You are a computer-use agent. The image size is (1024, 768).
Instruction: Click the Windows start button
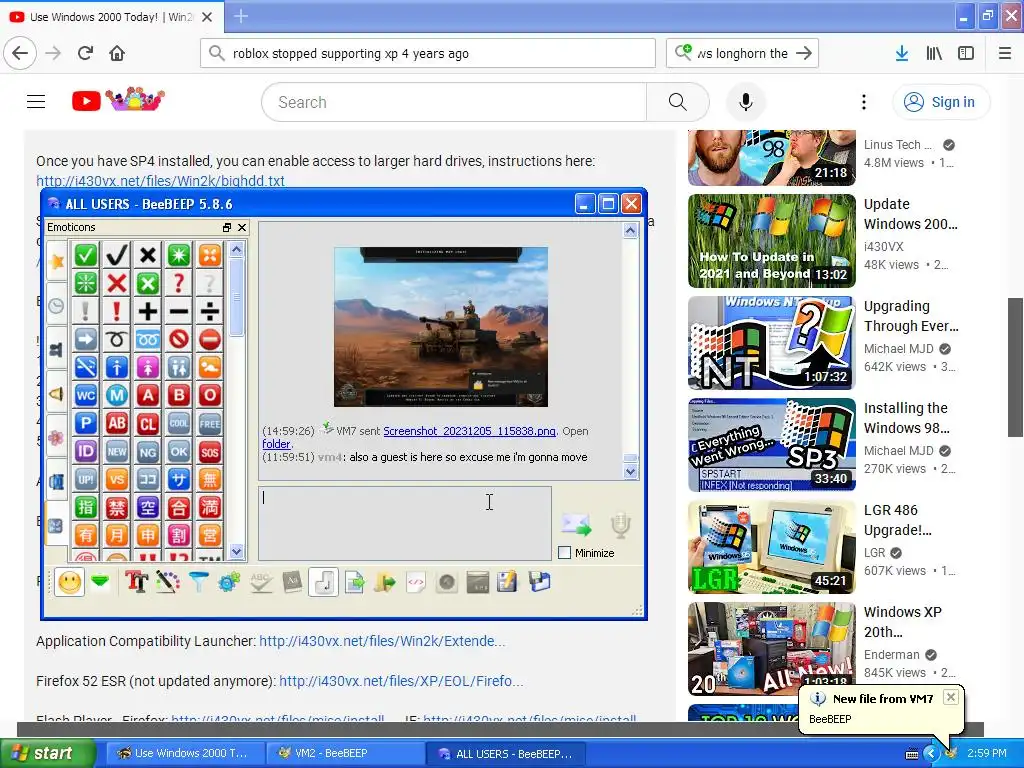[x=47, y=753]
